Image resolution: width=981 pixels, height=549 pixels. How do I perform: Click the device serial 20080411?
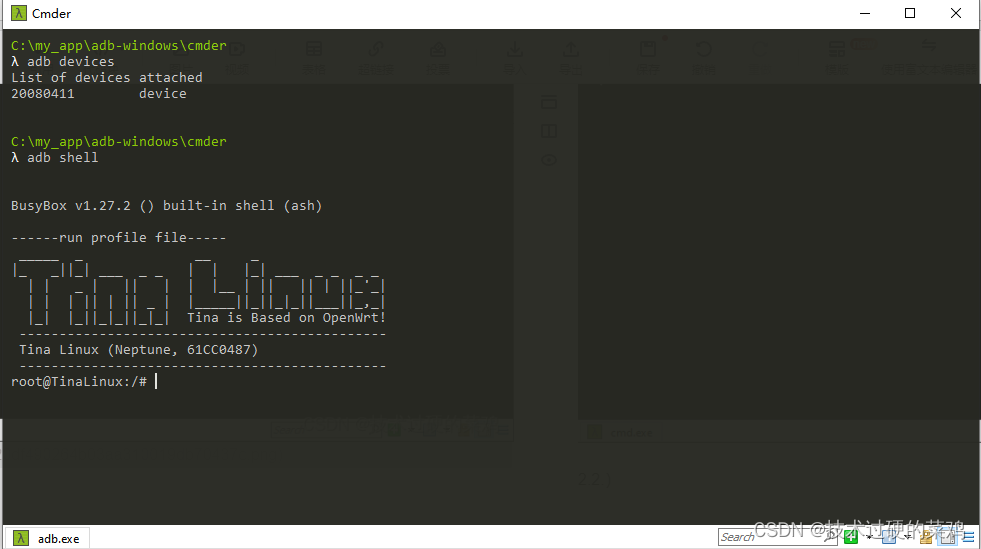[x=43, y=94]
